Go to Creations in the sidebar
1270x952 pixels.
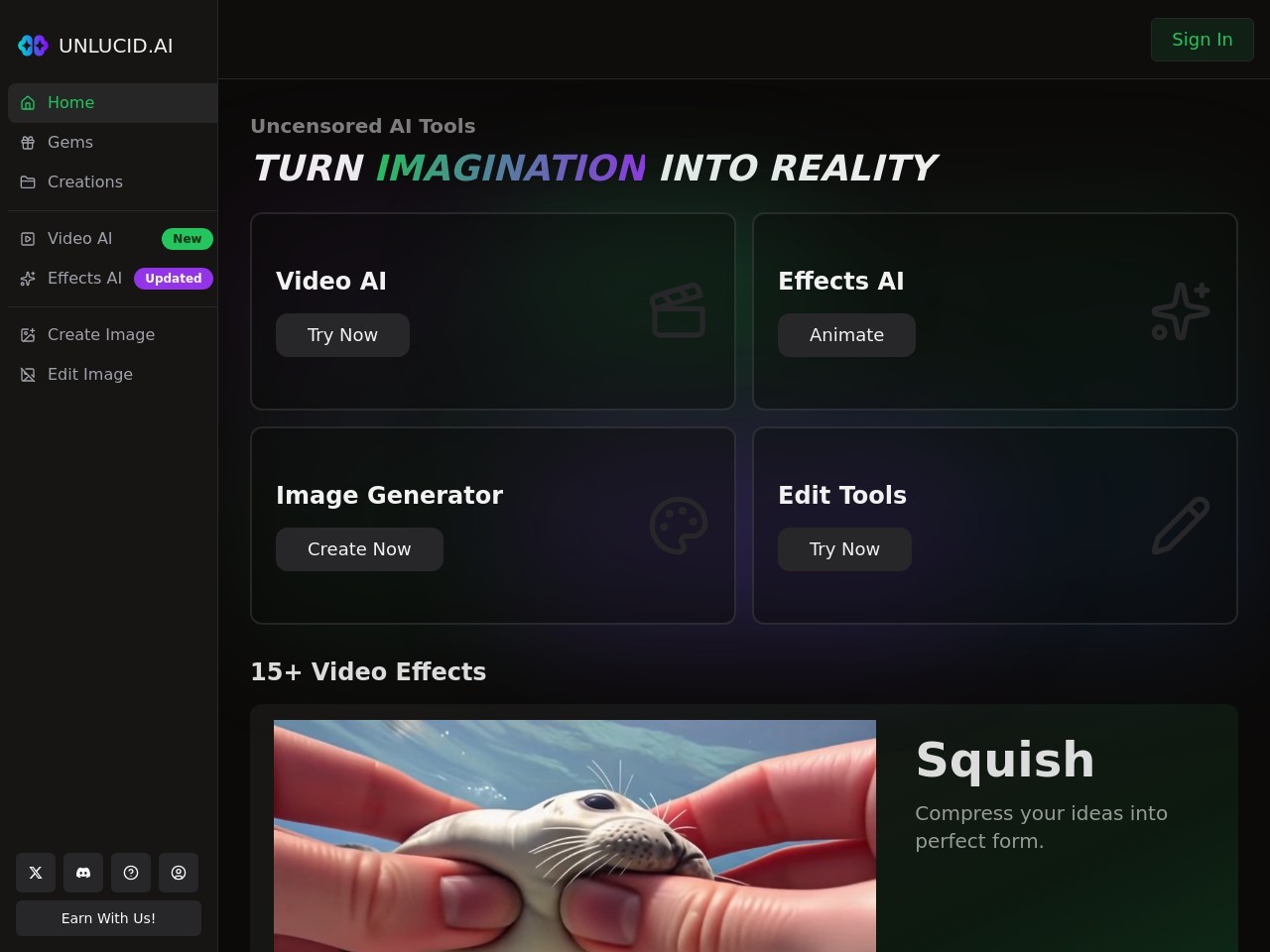pyautogui.click(x=113, y=182)
